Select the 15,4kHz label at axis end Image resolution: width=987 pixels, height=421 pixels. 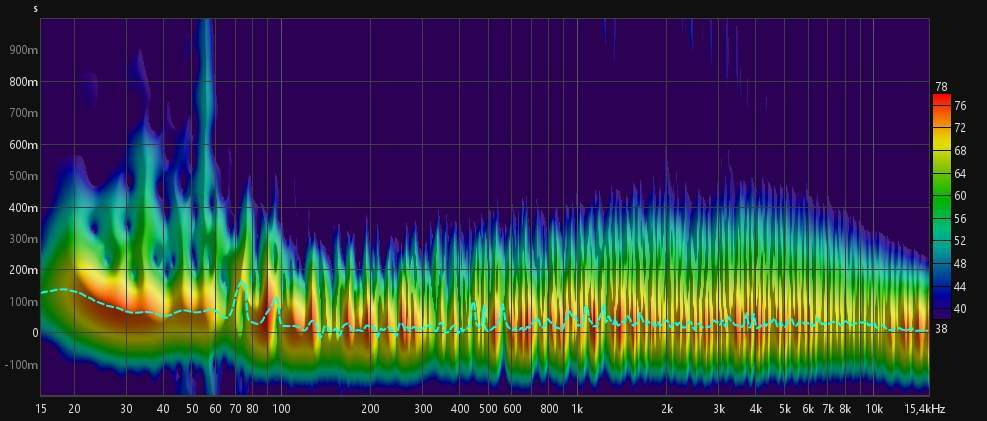(x=923, y=409)
